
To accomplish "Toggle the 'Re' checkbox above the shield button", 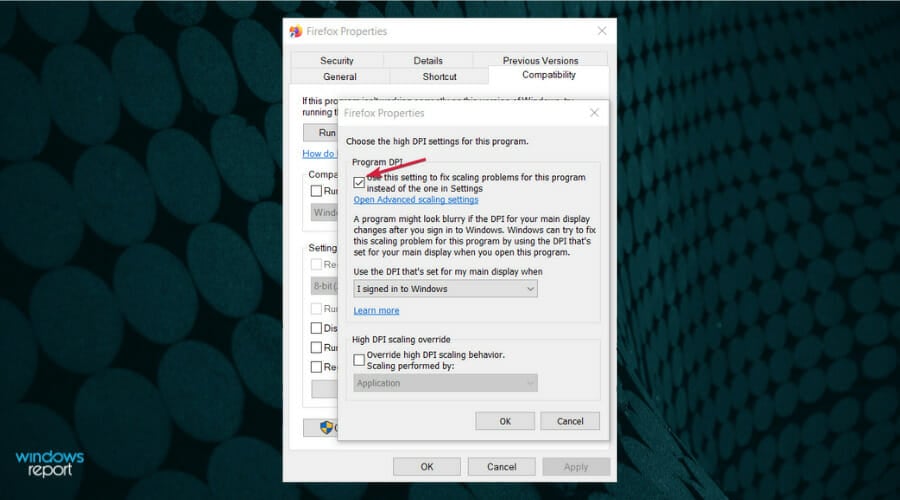I will 316,366.
